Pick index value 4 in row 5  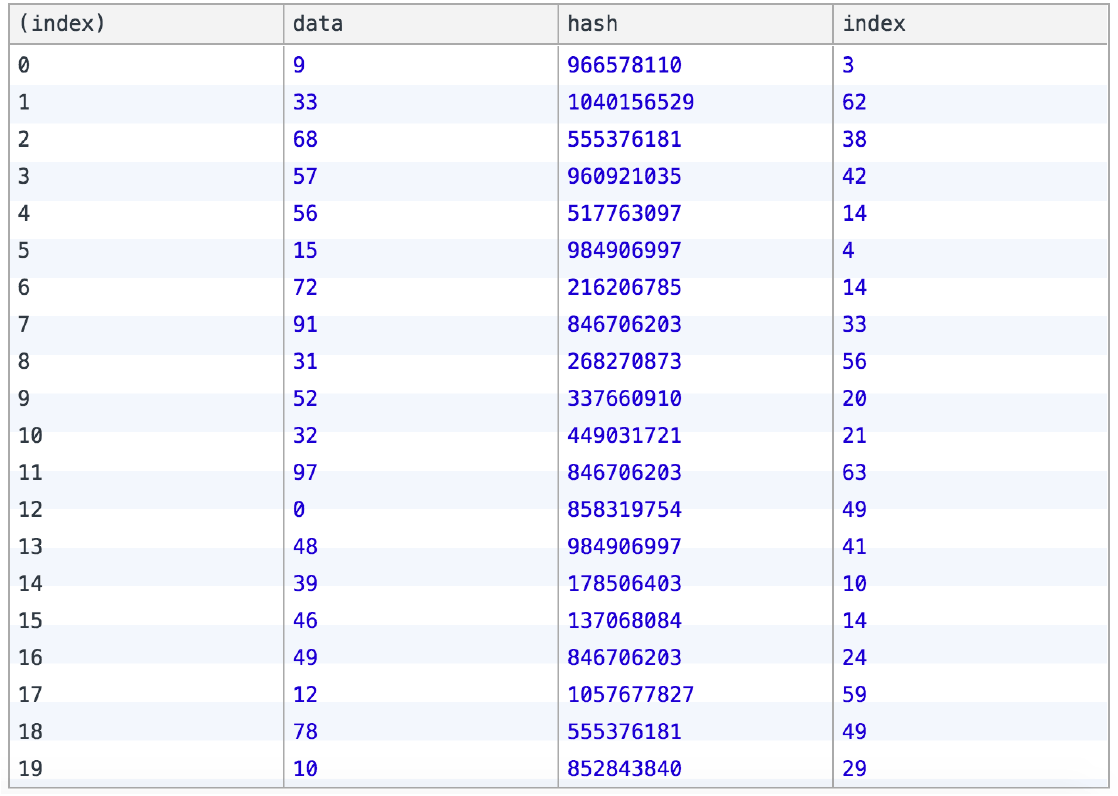click(x=848, y=251)
